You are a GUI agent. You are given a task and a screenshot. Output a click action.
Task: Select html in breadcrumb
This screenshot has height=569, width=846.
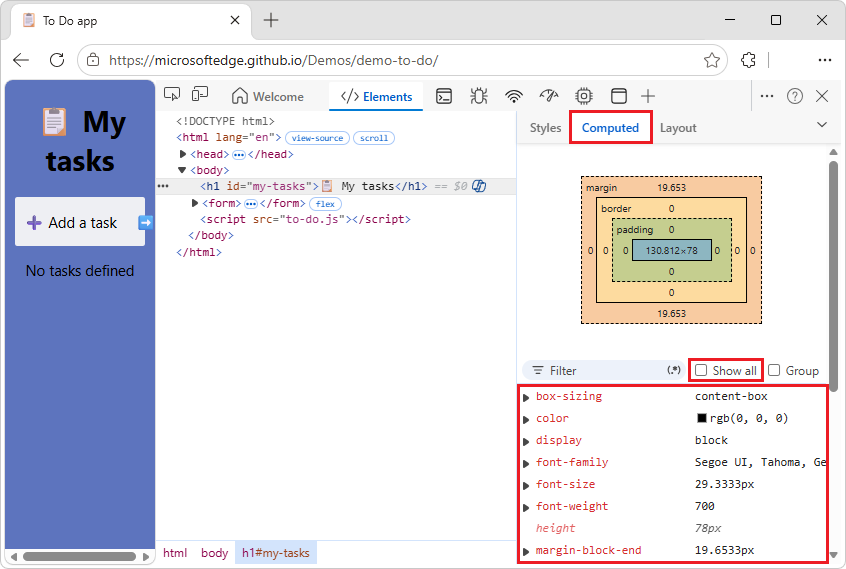[x=175, y=553]
